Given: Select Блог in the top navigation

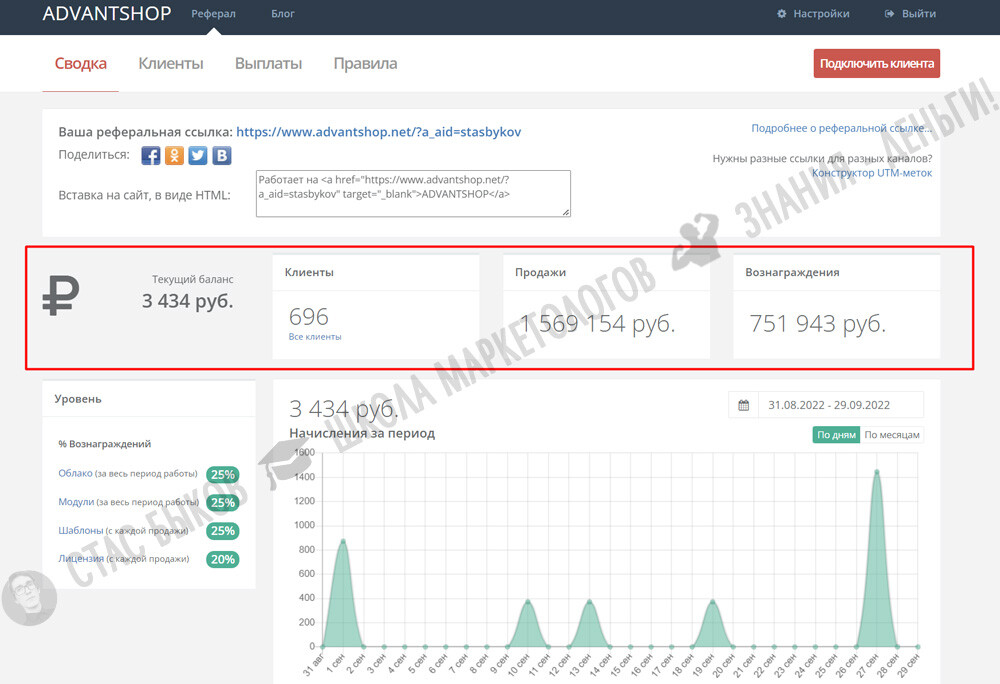Looking at the screenshot, I should pos(283,14).
